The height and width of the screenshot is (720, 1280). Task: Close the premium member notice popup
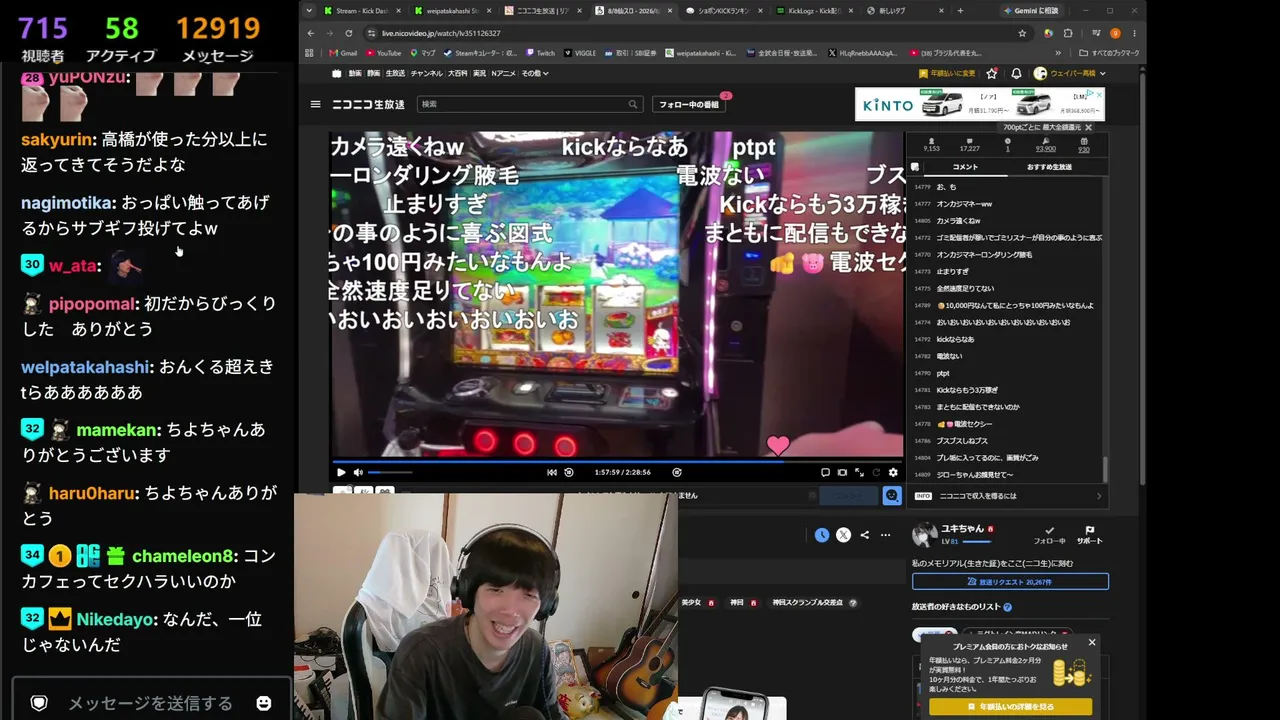click(x=1092, y=642)
